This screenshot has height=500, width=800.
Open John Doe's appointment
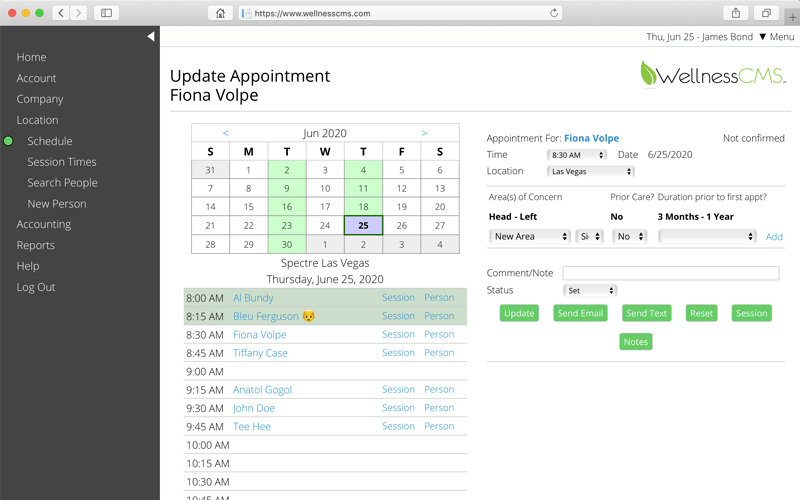tap(254, 408)
